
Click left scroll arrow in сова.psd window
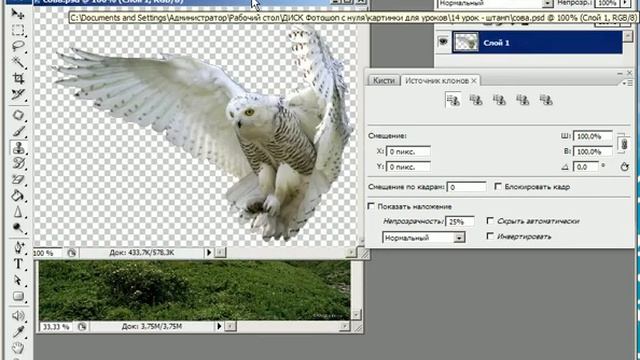click(x=220, y=253)
